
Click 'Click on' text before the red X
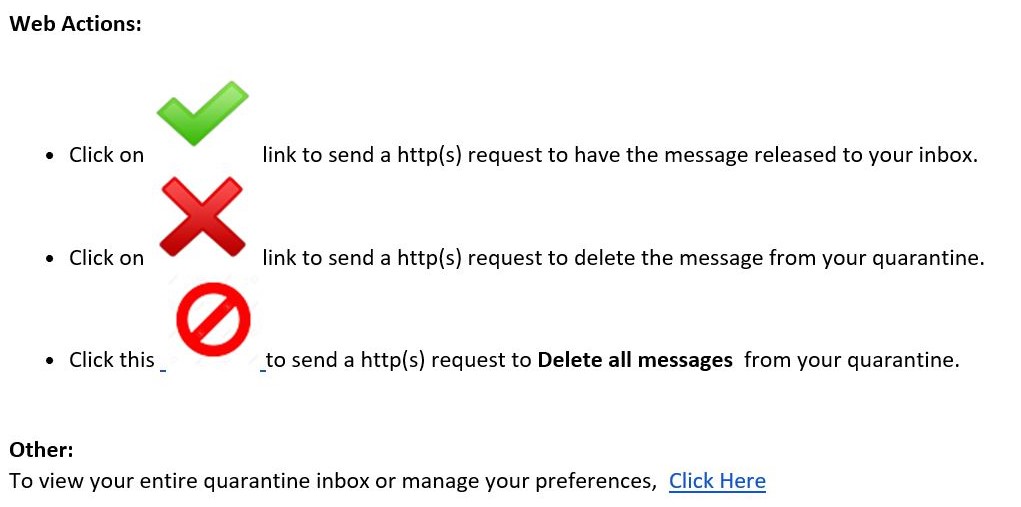pos(107,258)
